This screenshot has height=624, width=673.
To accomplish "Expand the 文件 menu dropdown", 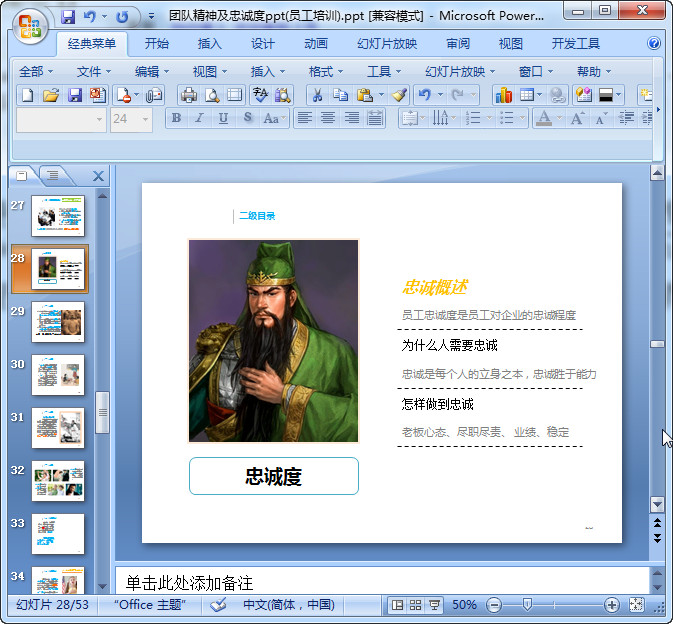I will coord(94,71).
